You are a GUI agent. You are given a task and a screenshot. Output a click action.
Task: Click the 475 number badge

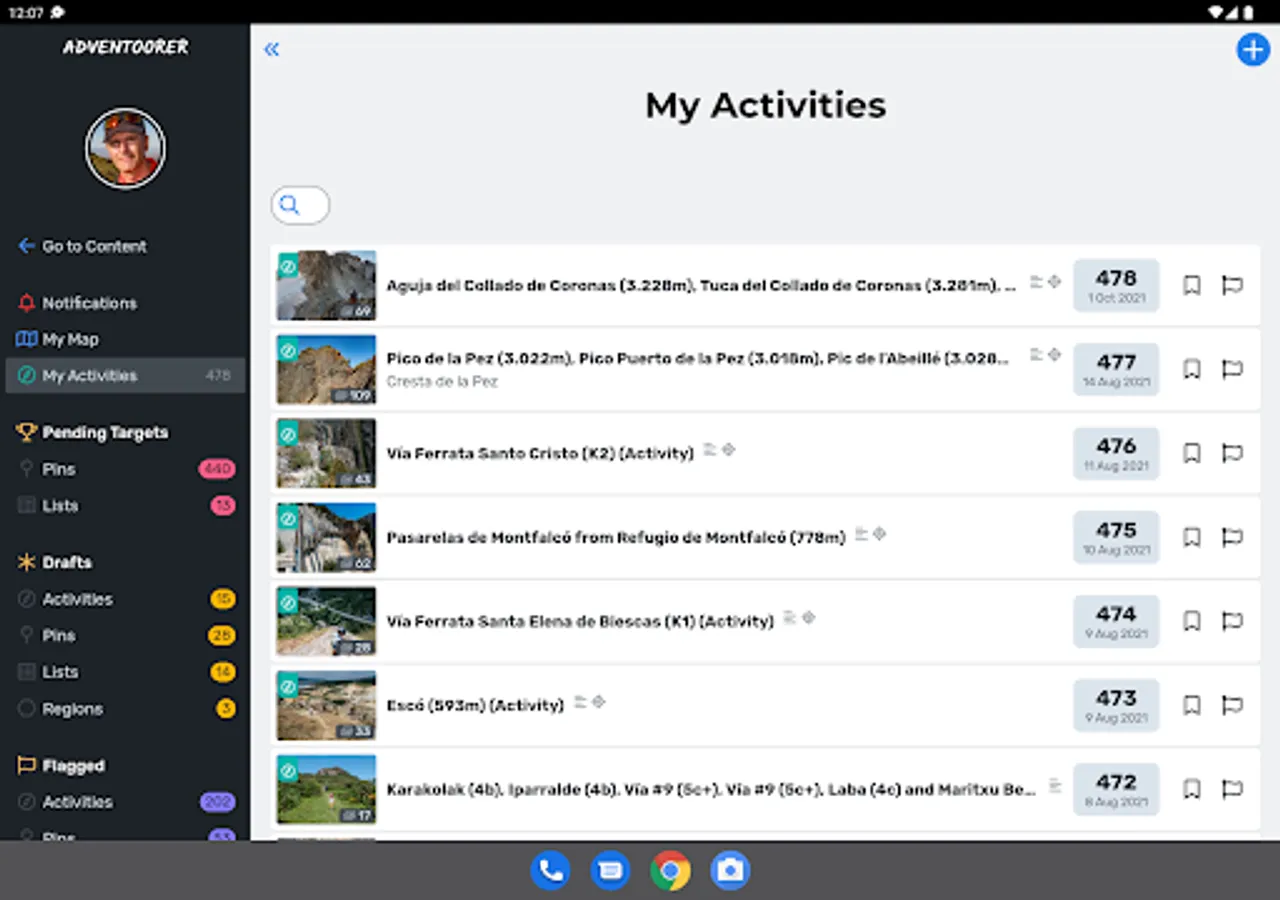point(1116,537)
